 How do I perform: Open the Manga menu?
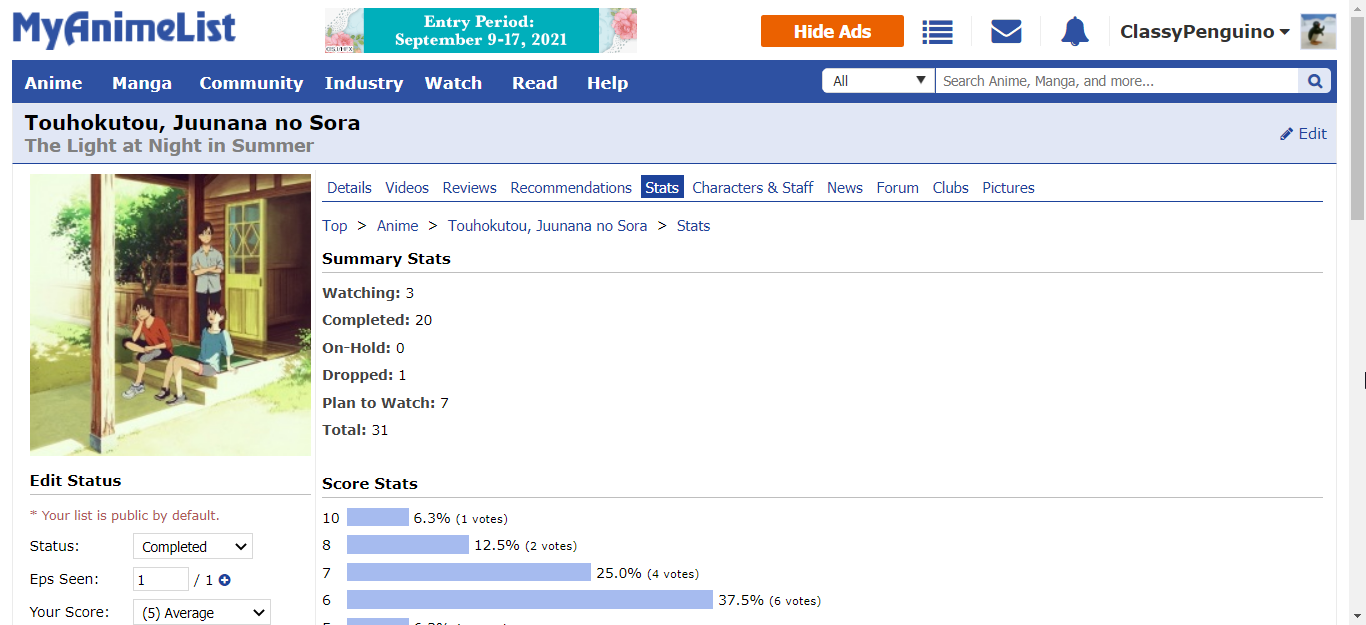[x=142, y=83]
